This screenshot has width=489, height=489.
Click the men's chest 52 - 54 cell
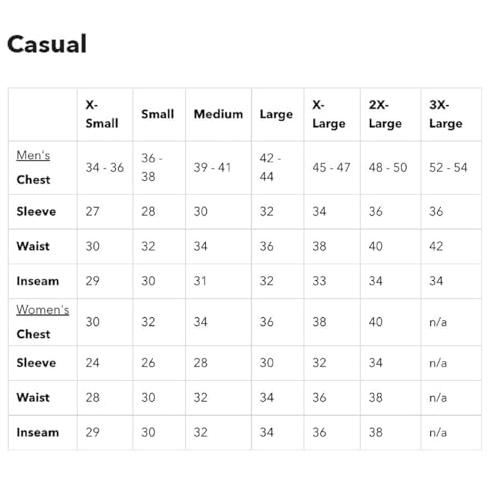[x=448, y=167]
